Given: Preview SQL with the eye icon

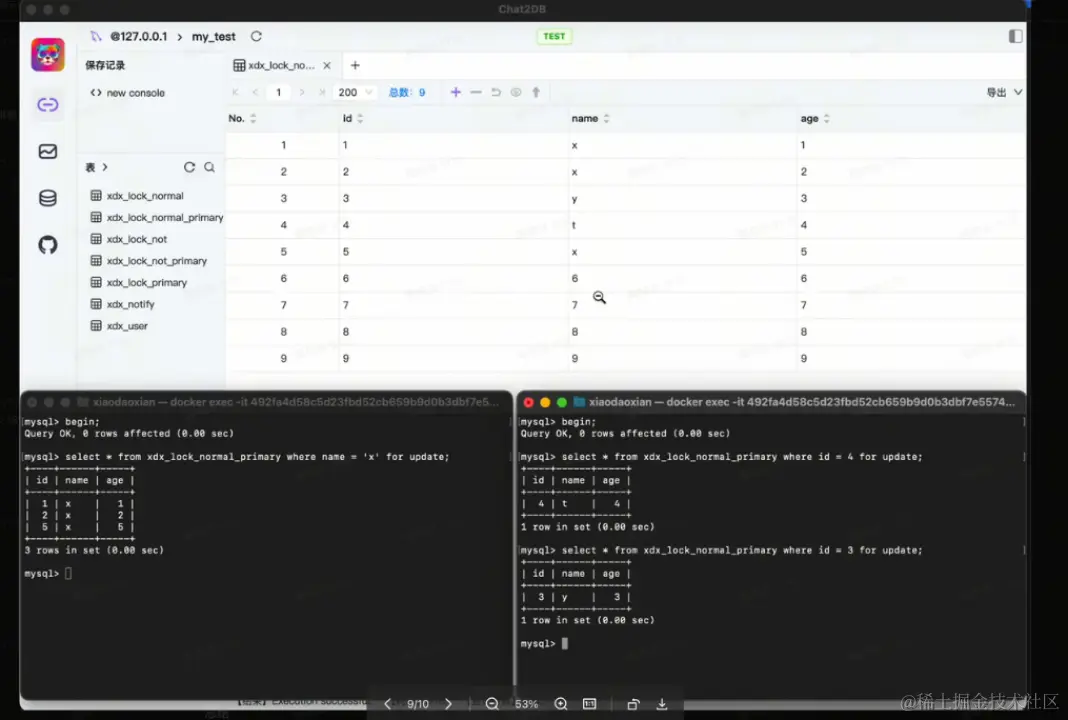Looking at the screenshot, I should pyautogui.click(x=516, y=92).
